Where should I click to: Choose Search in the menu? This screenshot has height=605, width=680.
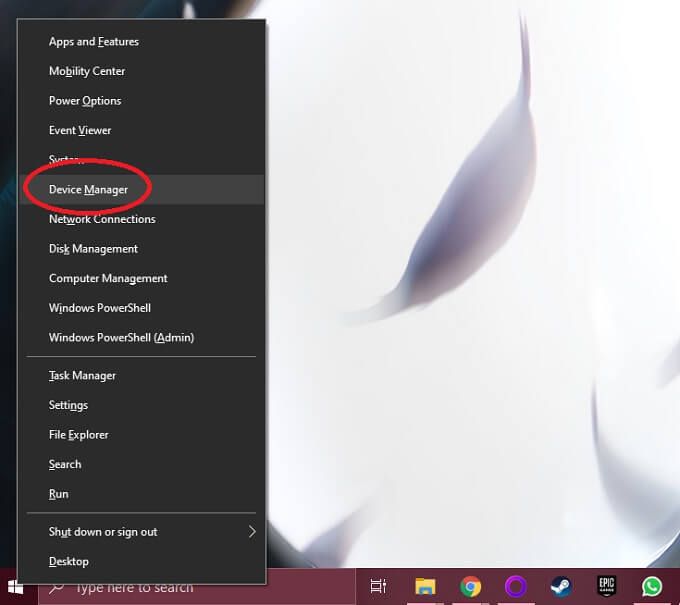141,464
